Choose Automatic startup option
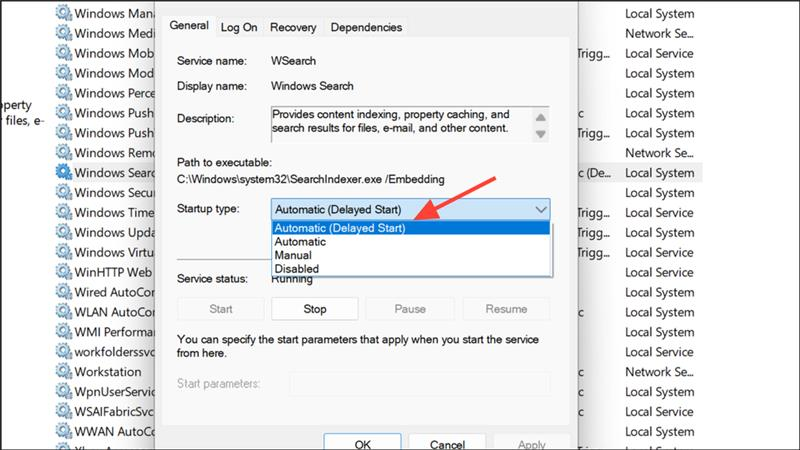Screen dimensions: 800x450 [x=411, y=241]
